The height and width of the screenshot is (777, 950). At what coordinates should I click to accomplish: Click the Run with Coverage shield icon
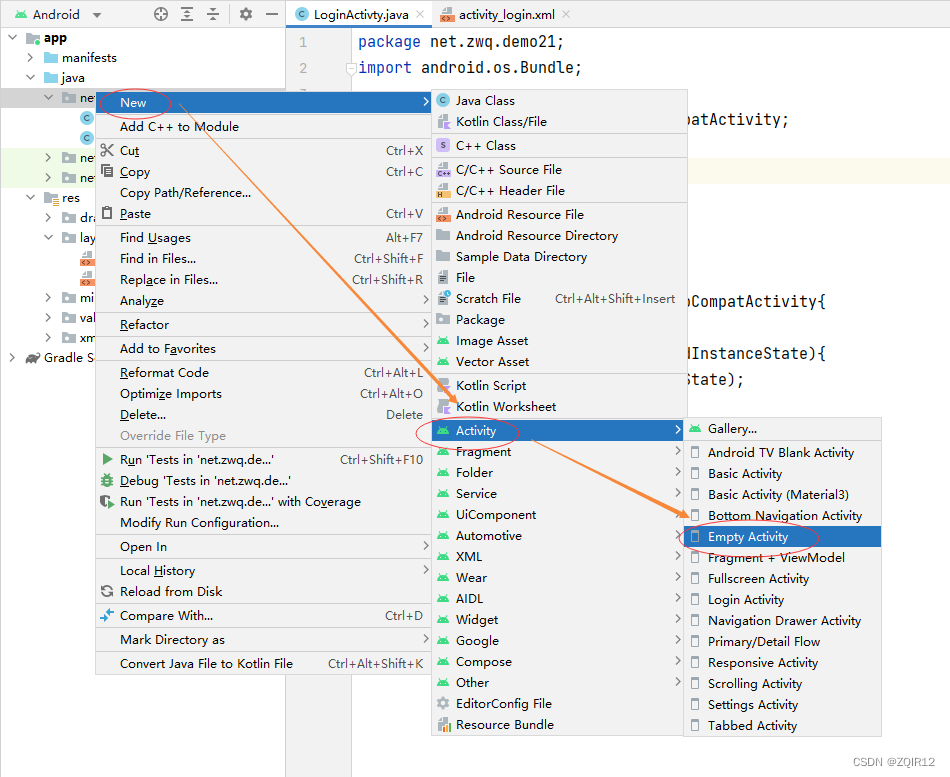click(x=107, y=501)
